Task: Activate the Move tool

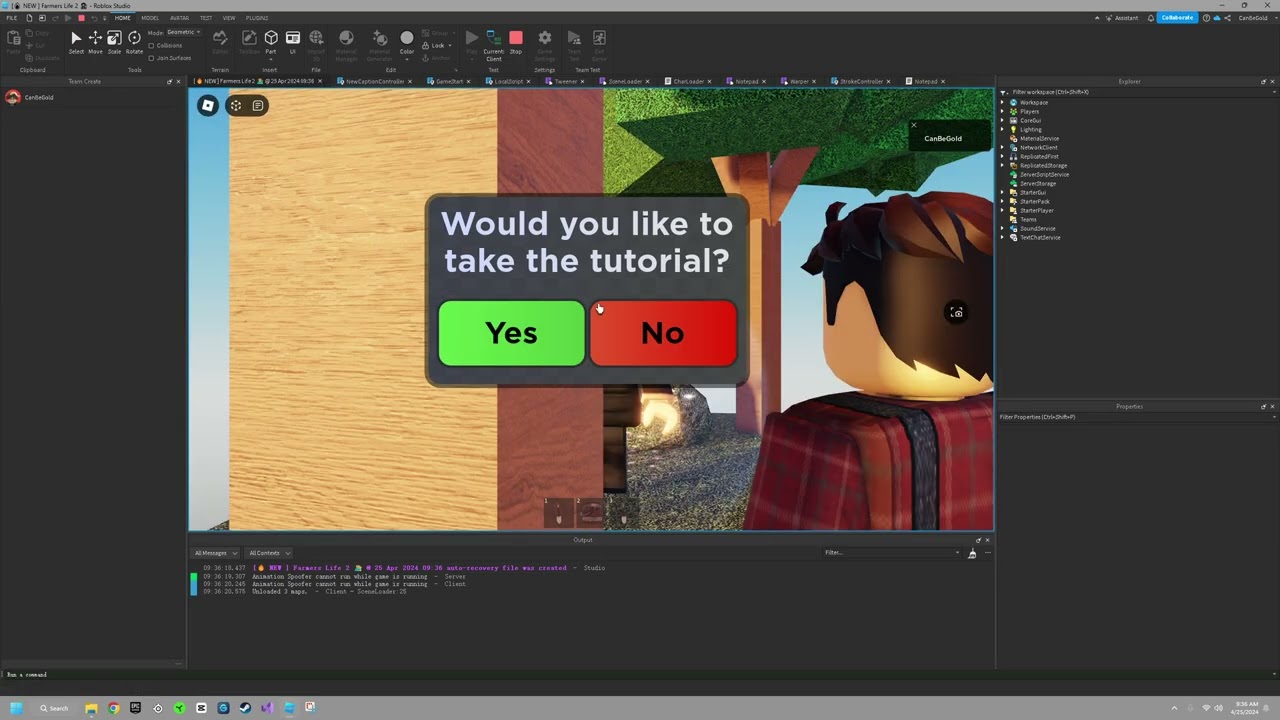Action: click(x=95, y=42)
